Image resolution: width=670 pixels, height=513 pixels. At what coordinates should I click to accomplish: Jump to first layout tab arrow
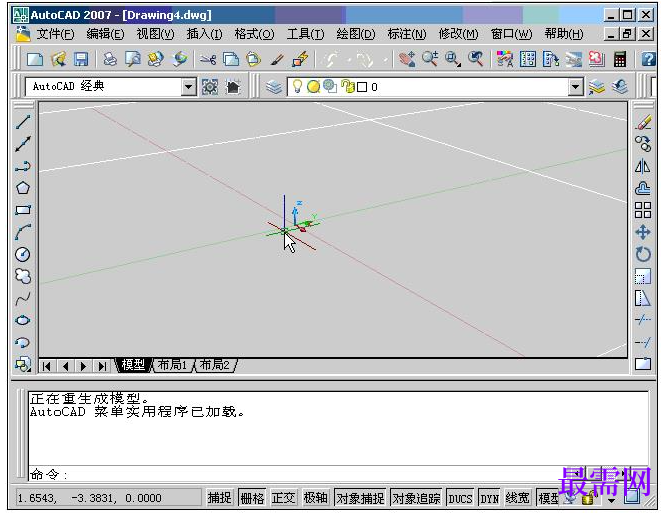click(x=47, y=366)
